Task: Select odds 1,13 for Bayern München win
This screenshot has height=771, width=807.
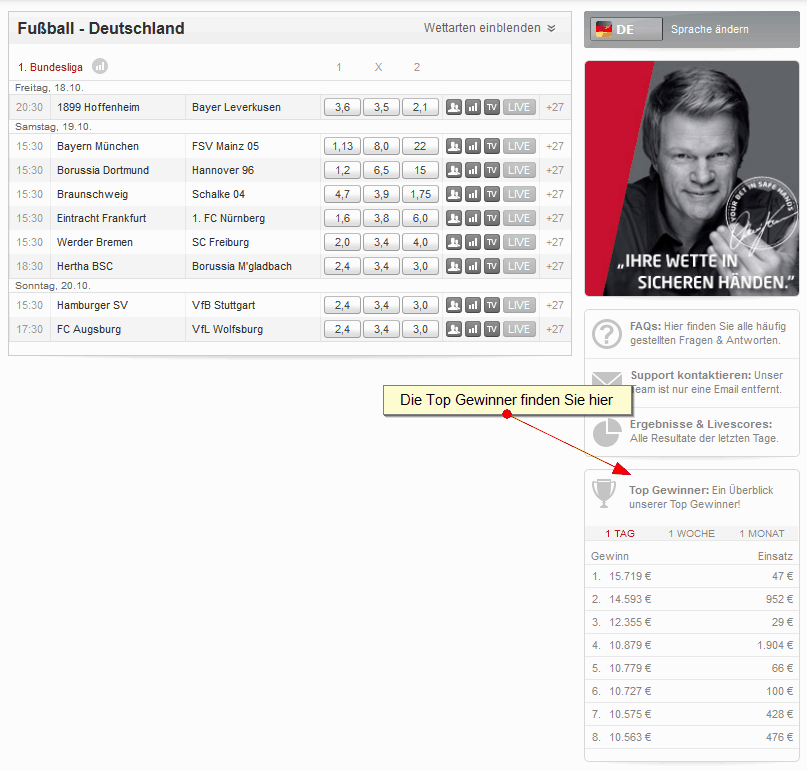Action: click(x=342, y=146)
